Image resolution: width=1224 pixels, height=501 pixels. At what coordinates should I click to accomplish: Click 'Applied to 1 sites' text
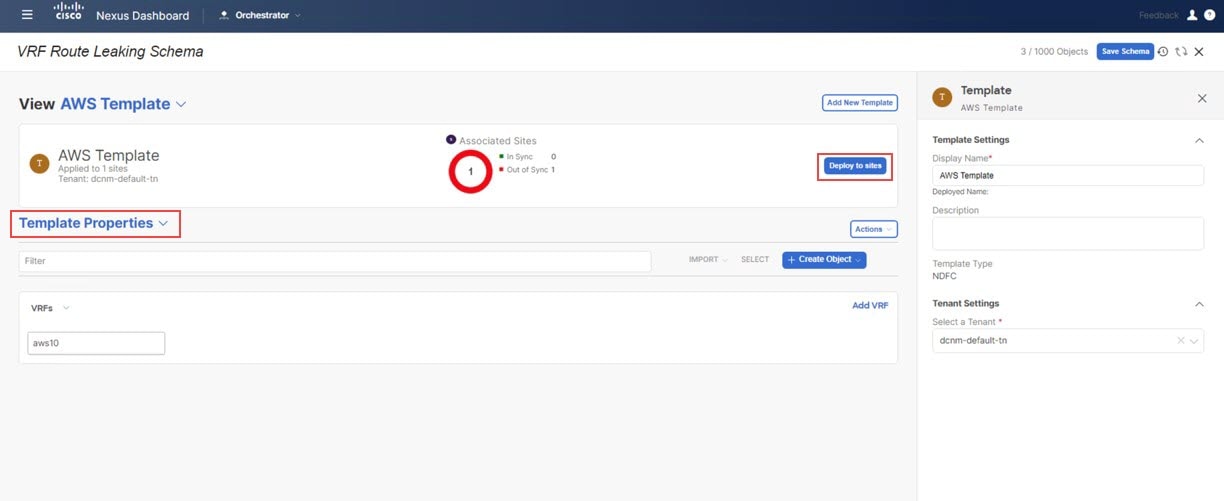[x=93, y=169]
